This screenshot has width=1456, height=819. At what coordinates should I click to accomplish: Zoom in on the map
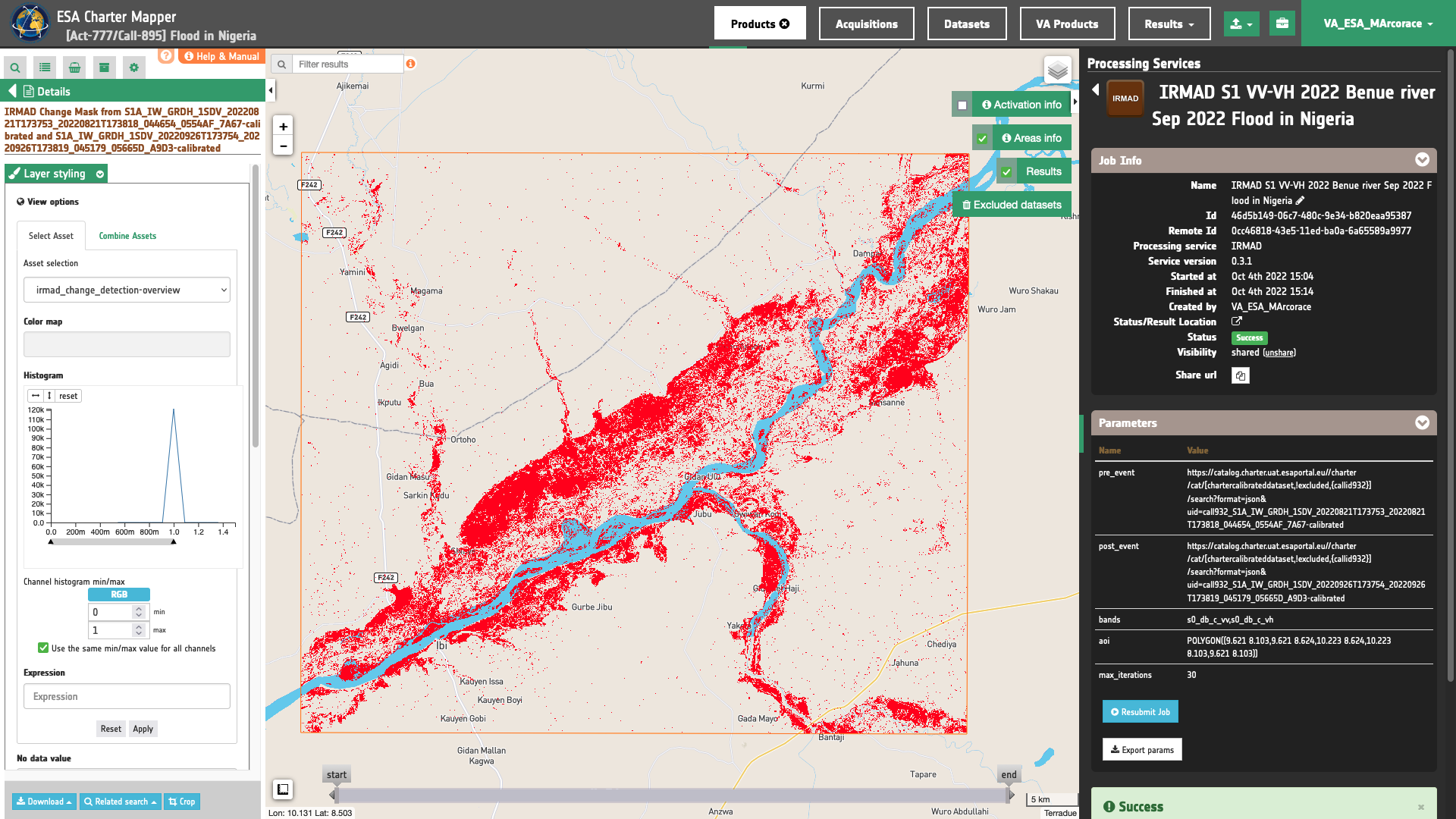(283, 127)
